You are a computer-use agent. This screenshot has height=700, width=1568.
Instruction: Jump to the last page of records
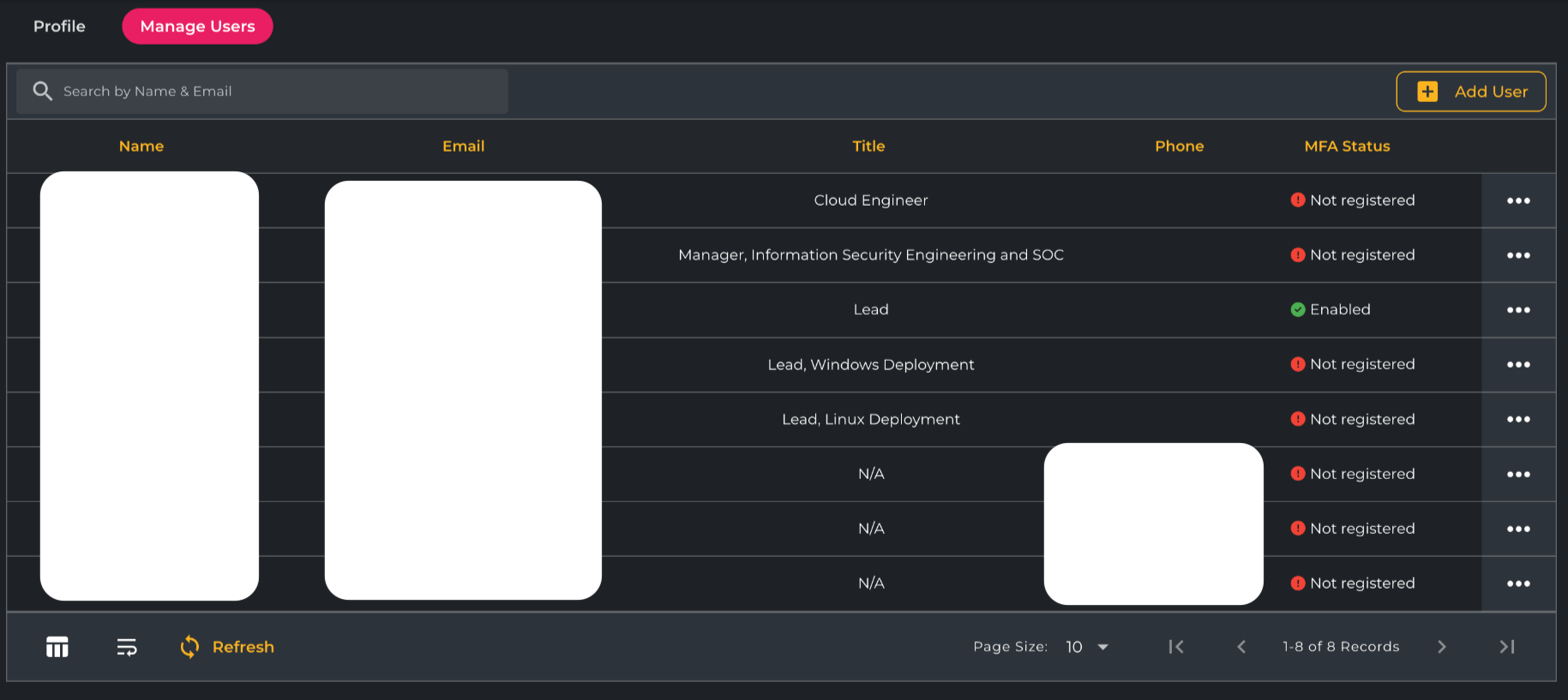click(1507, 647)
